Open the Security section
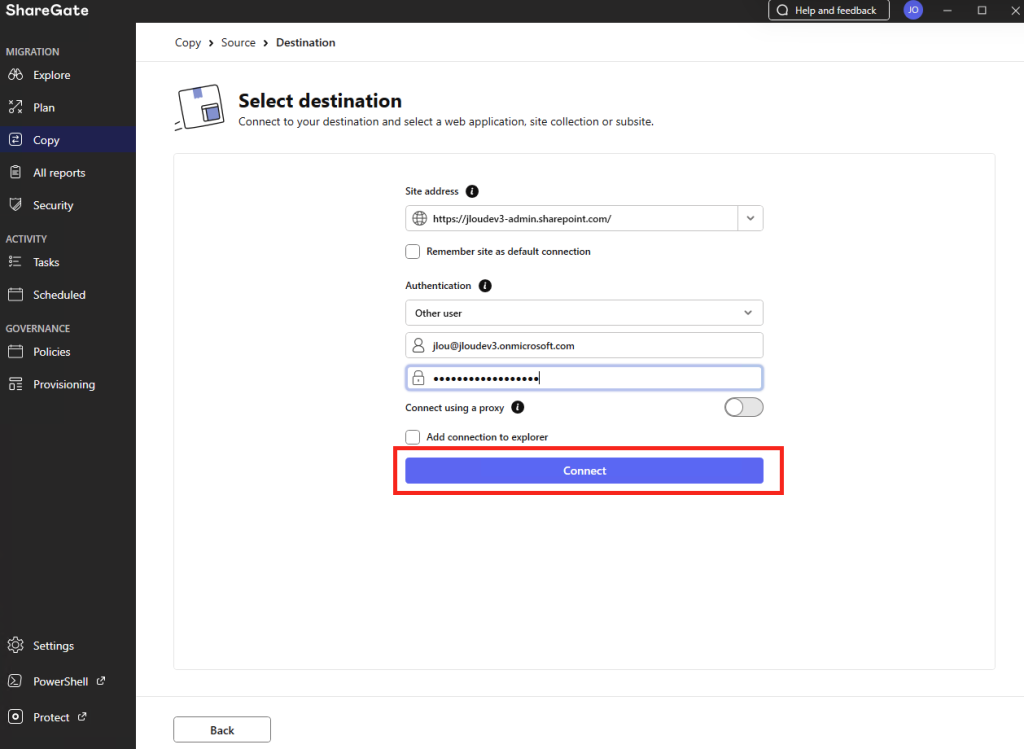Viewport: 1024px width, 749px height. click(x=68, y=206)
